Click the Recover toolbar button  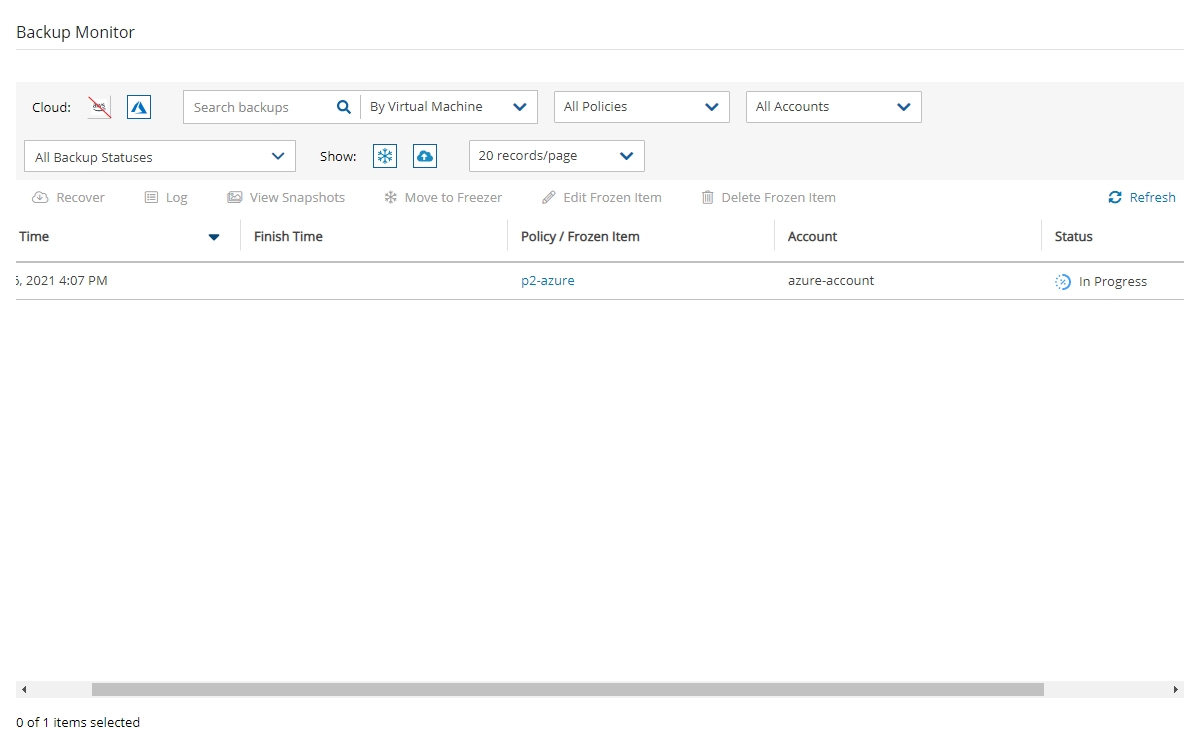[x=68, y=197]
